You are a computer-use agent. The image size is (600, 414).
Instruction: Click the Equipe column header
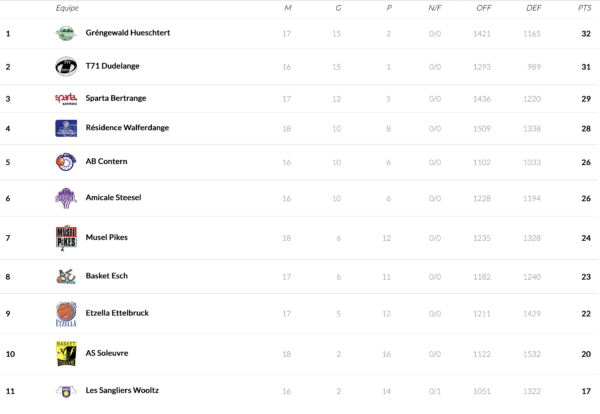tap(68, 8)
